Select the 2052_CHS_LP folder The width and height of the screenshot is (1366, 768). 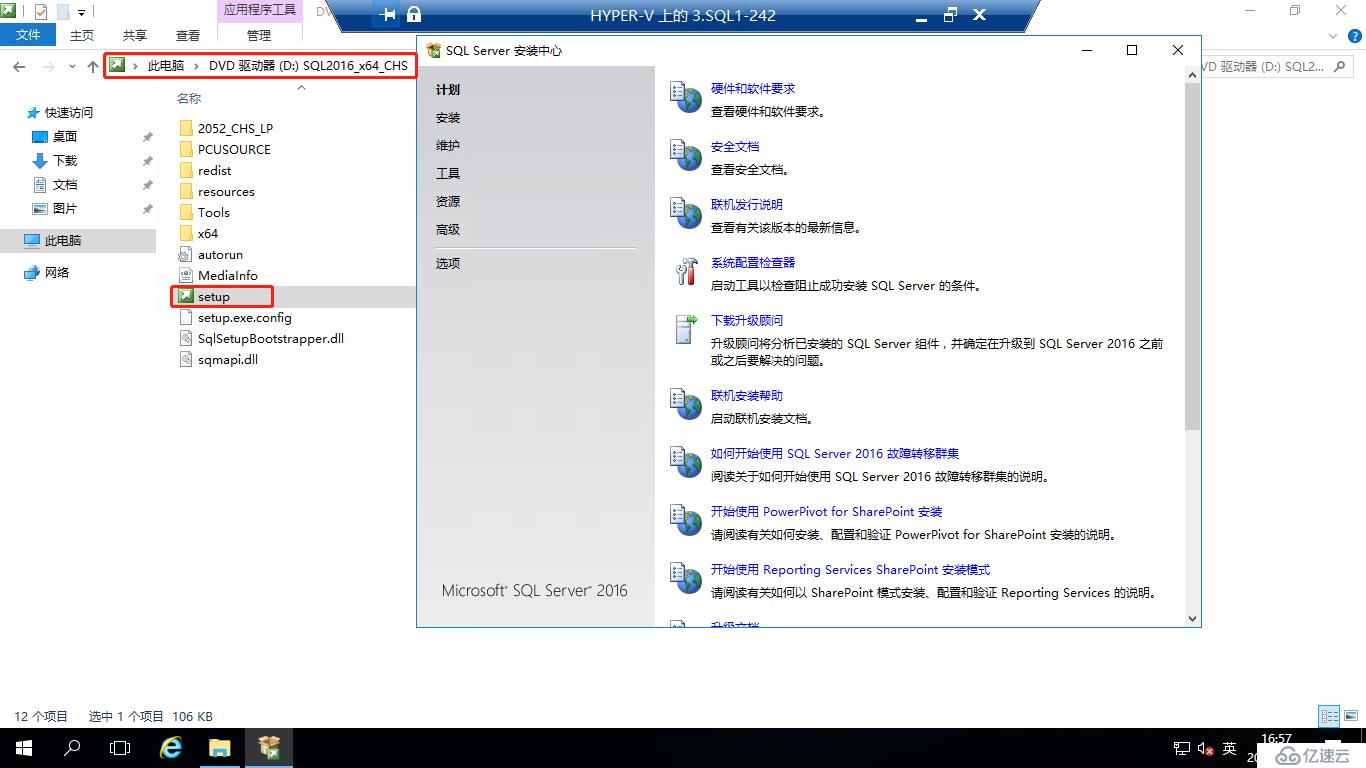coord(235,129)
